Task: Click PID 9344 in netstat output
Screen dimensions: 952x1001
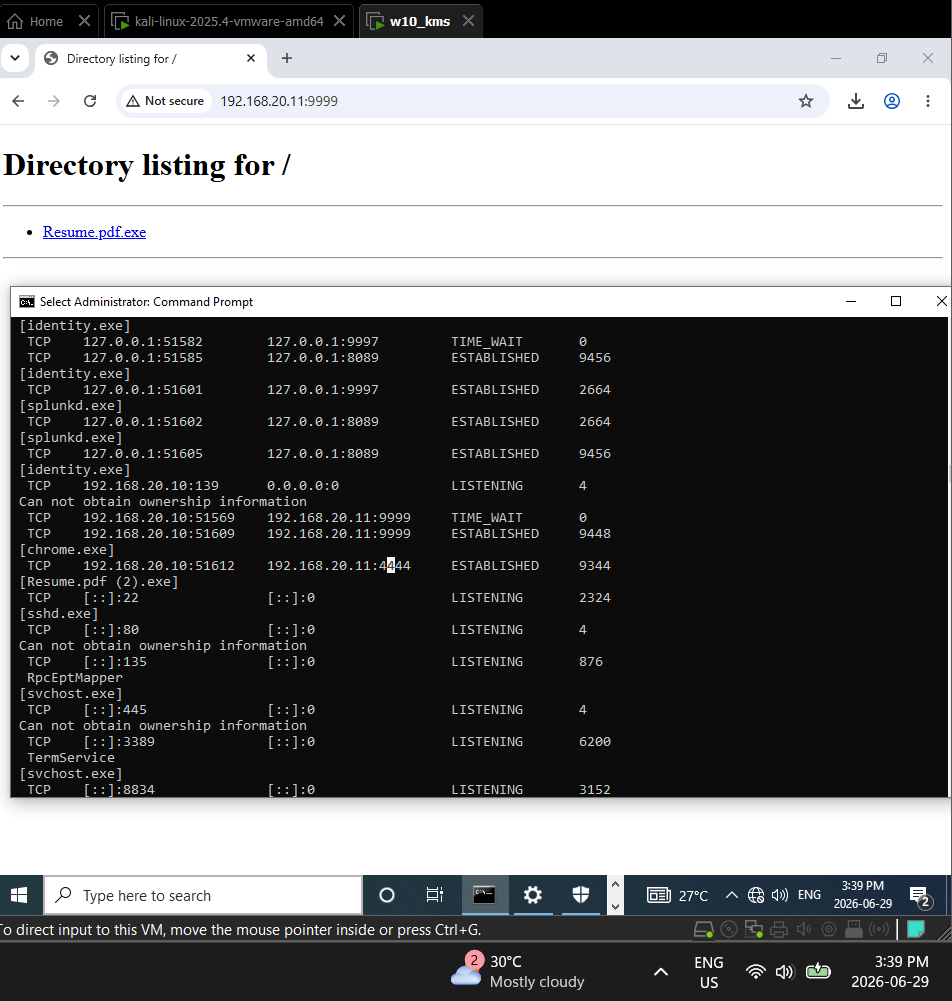Action: coord(594,566)
